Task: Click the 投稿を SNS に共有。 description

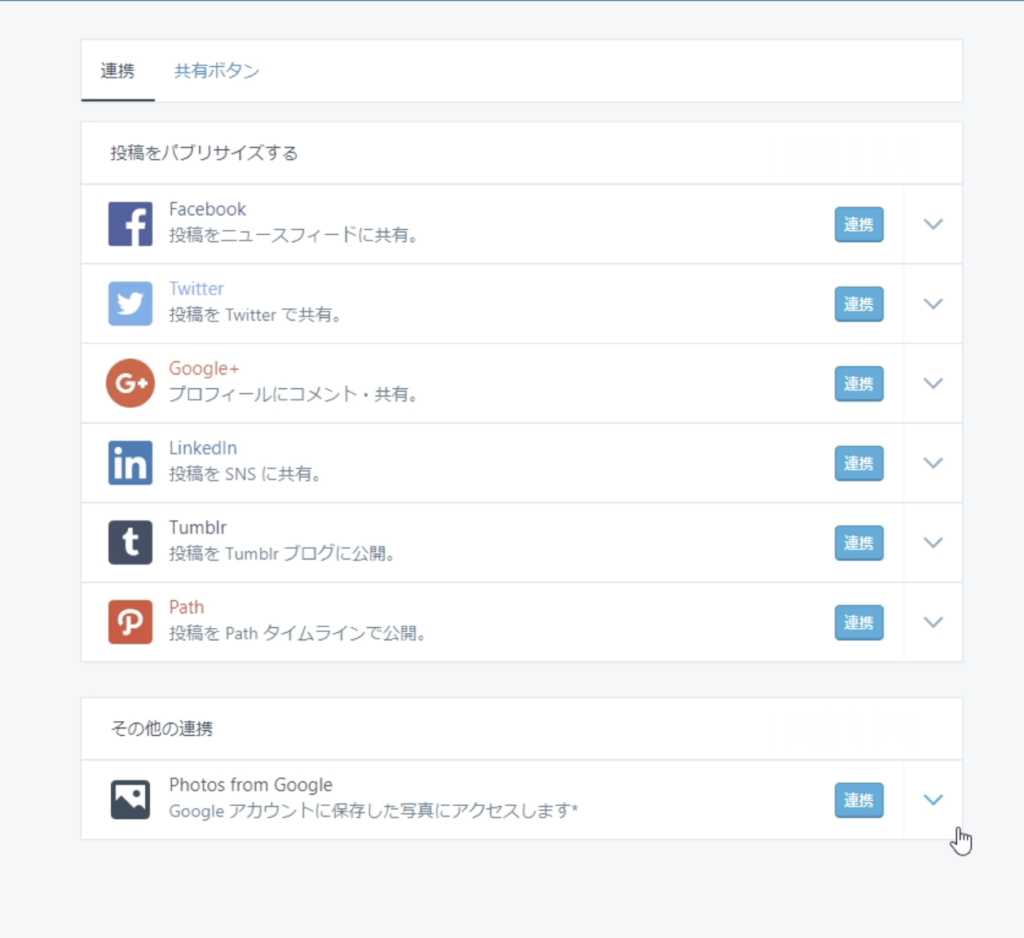Action: (245, 474)
